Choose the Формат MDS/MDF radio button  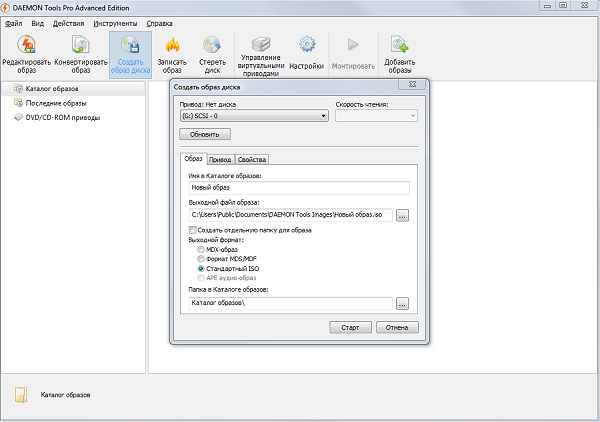(x=200, y=259)
